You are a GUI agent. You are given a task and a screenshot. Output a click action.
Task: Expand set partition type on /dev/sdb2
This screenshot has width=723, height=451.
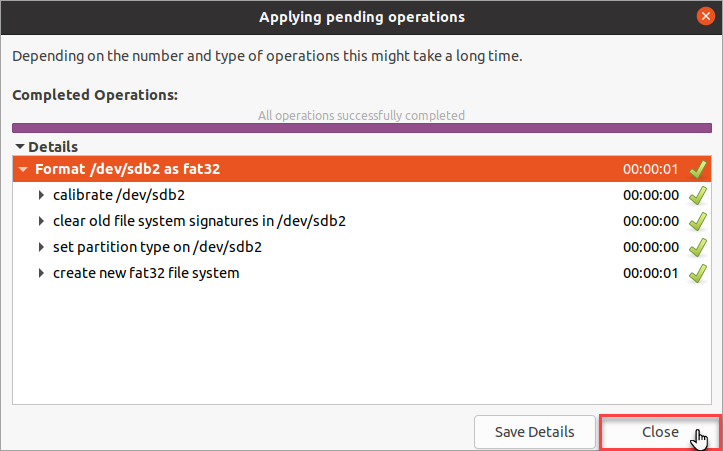pos(41,247)
